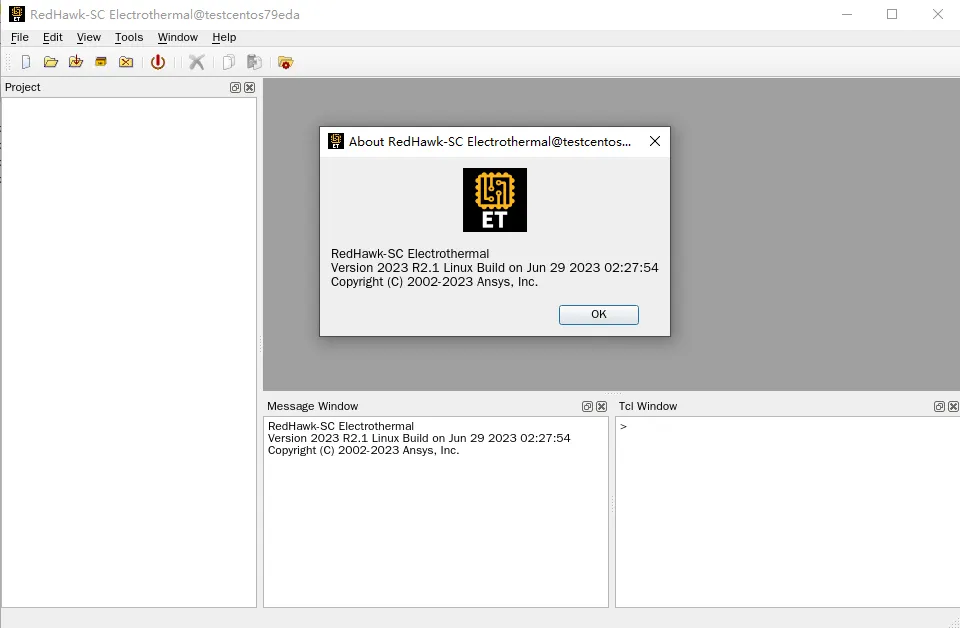The image size is (960, 628).
Task: Click the Version line in Message Window
Action: click(x=419, y=438)
